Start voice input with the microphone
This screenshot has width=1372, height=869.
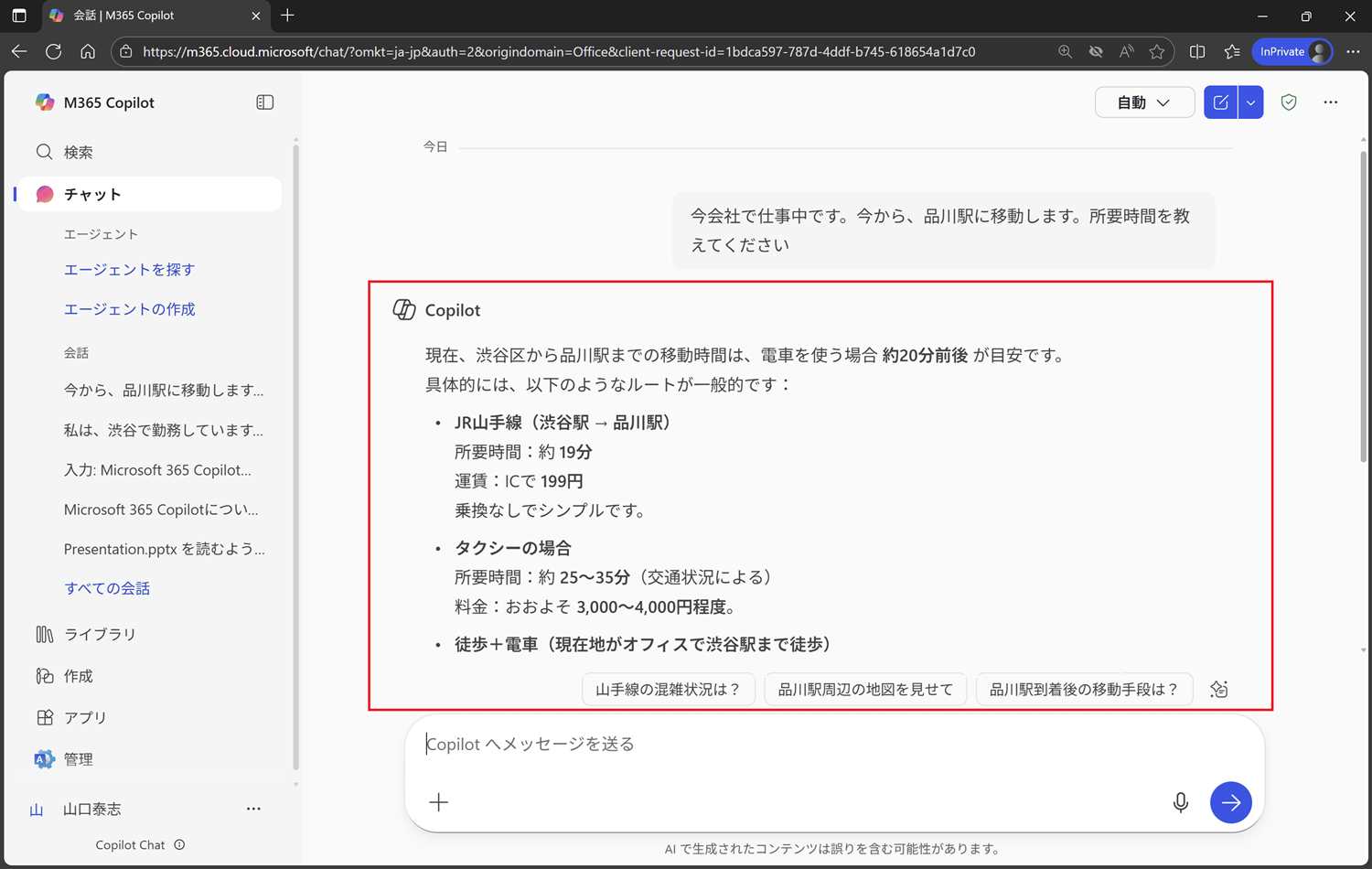tap(1181, 802)
